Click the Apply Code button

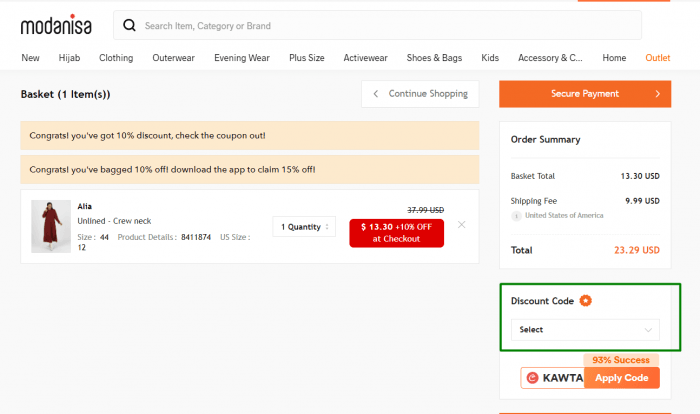[621, 378]
